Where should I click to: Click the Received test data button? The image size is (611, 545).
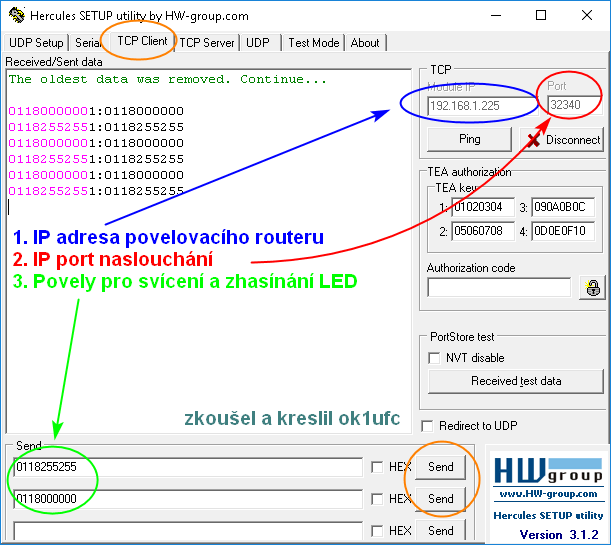(x=515, y=381)
